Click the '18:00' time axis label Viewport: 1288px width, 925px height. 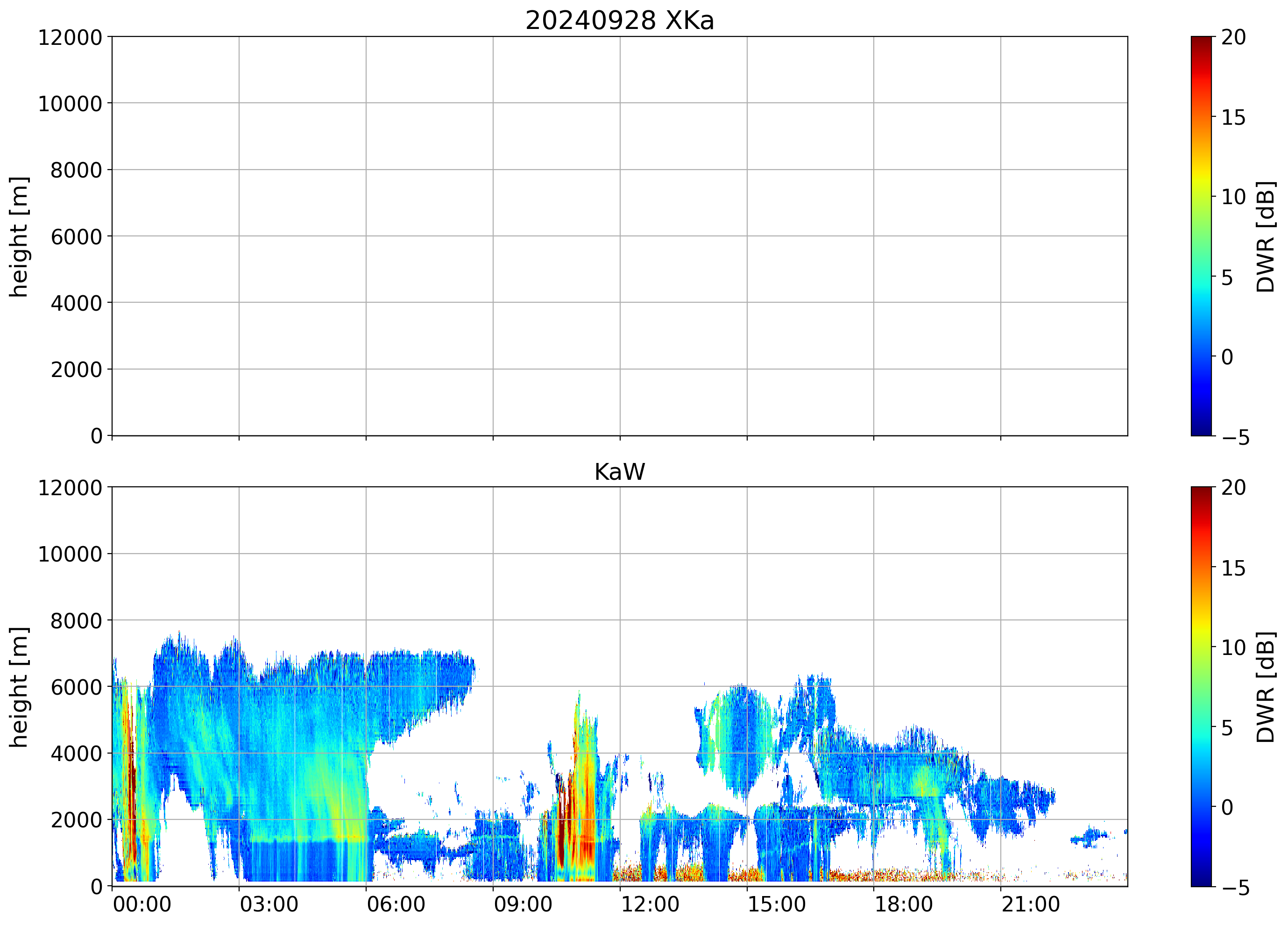(x=903, y=904)
